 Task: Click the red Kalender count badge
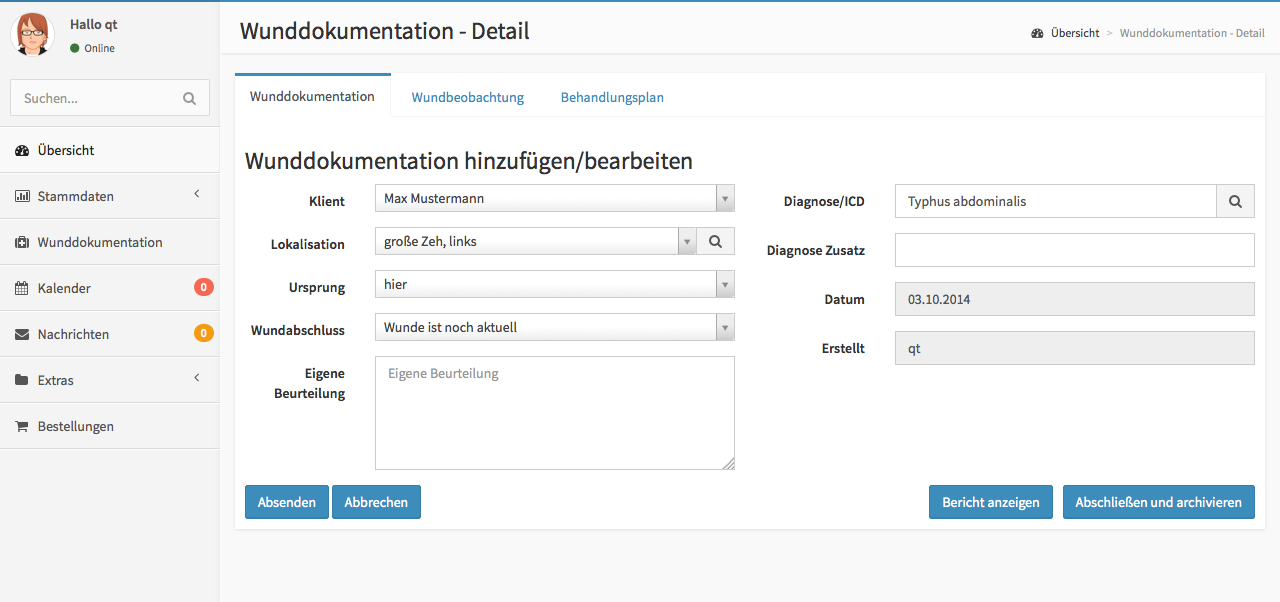click(x=204, y=287)
